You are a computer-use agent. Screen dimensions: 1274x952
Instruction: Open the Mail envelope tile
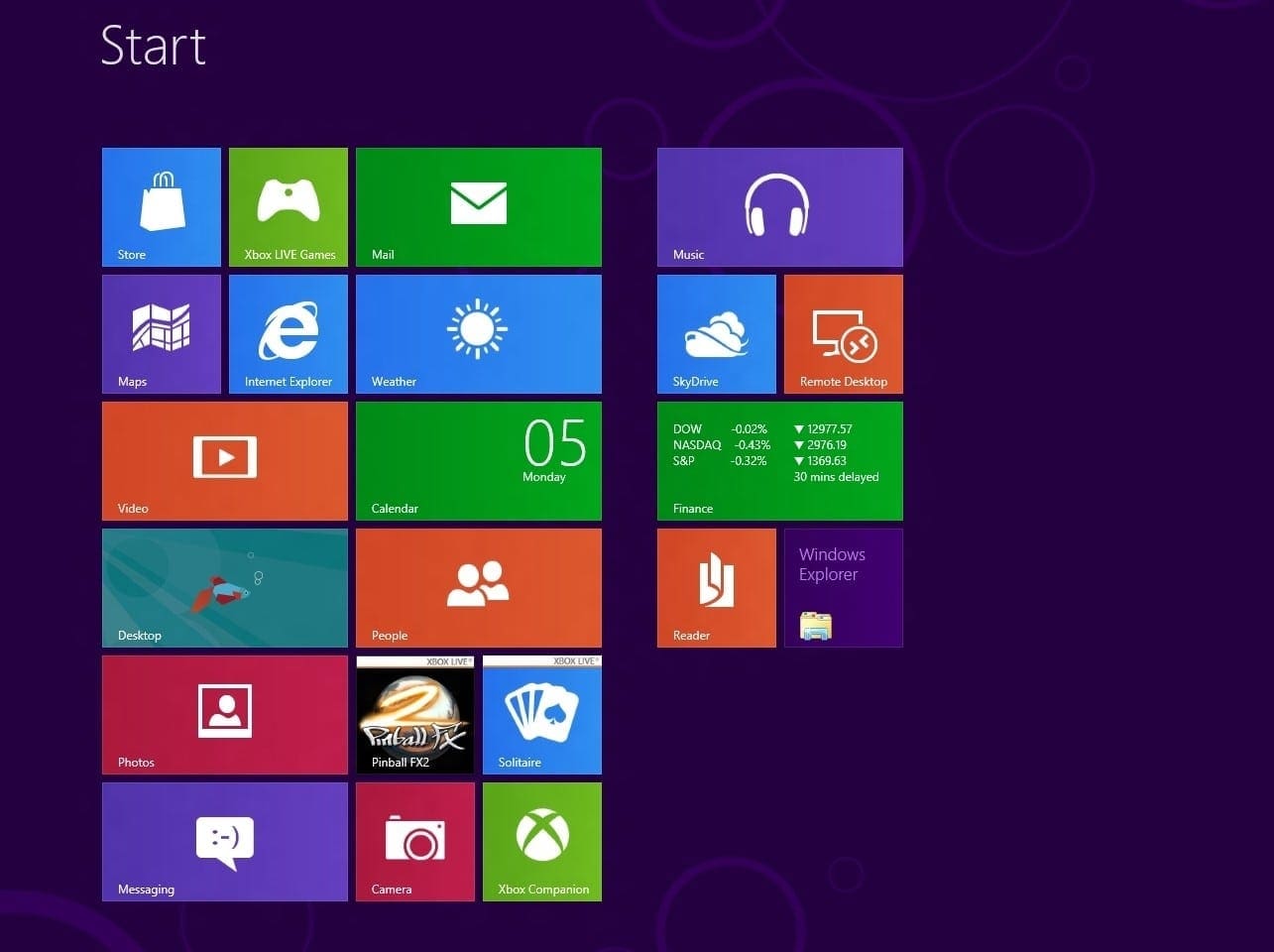click(x=478, y=206)
